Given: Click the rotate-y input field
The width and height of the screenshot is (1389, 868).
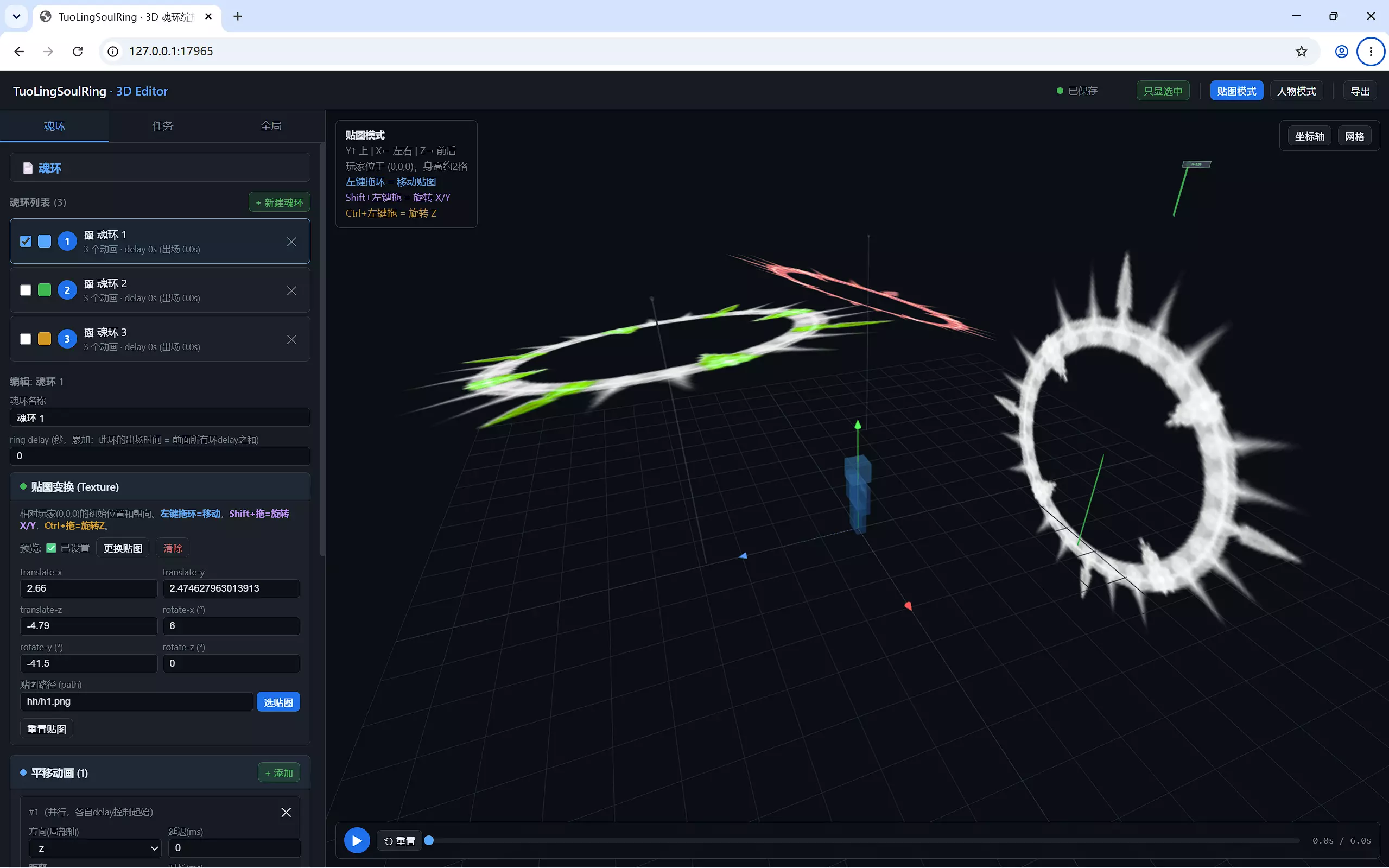Looking at the screenshot, I should click(x=88, y=663).
